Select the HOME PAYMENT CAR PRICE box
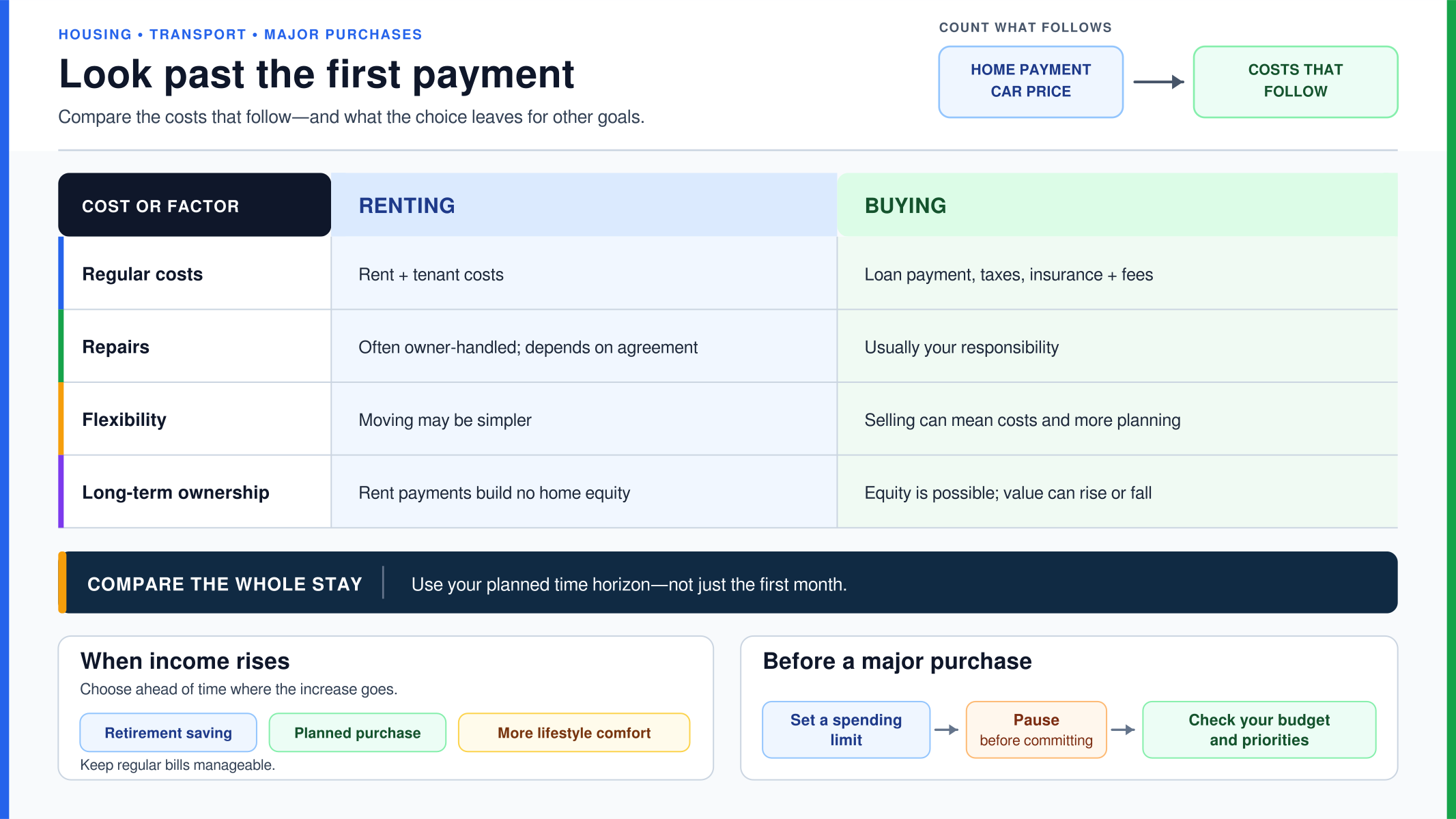 (1031, 82)
